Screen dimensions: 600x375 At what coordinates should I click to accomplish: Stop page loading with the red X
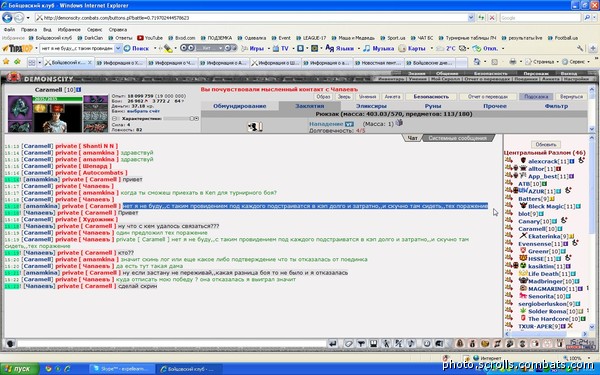tap(492, 18)
